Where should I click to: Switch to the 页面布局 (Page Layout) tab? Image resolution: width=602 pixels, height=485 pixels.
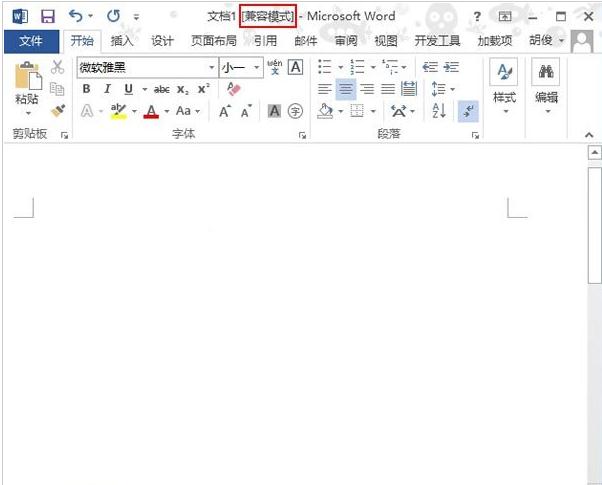(x=213, y=41)
